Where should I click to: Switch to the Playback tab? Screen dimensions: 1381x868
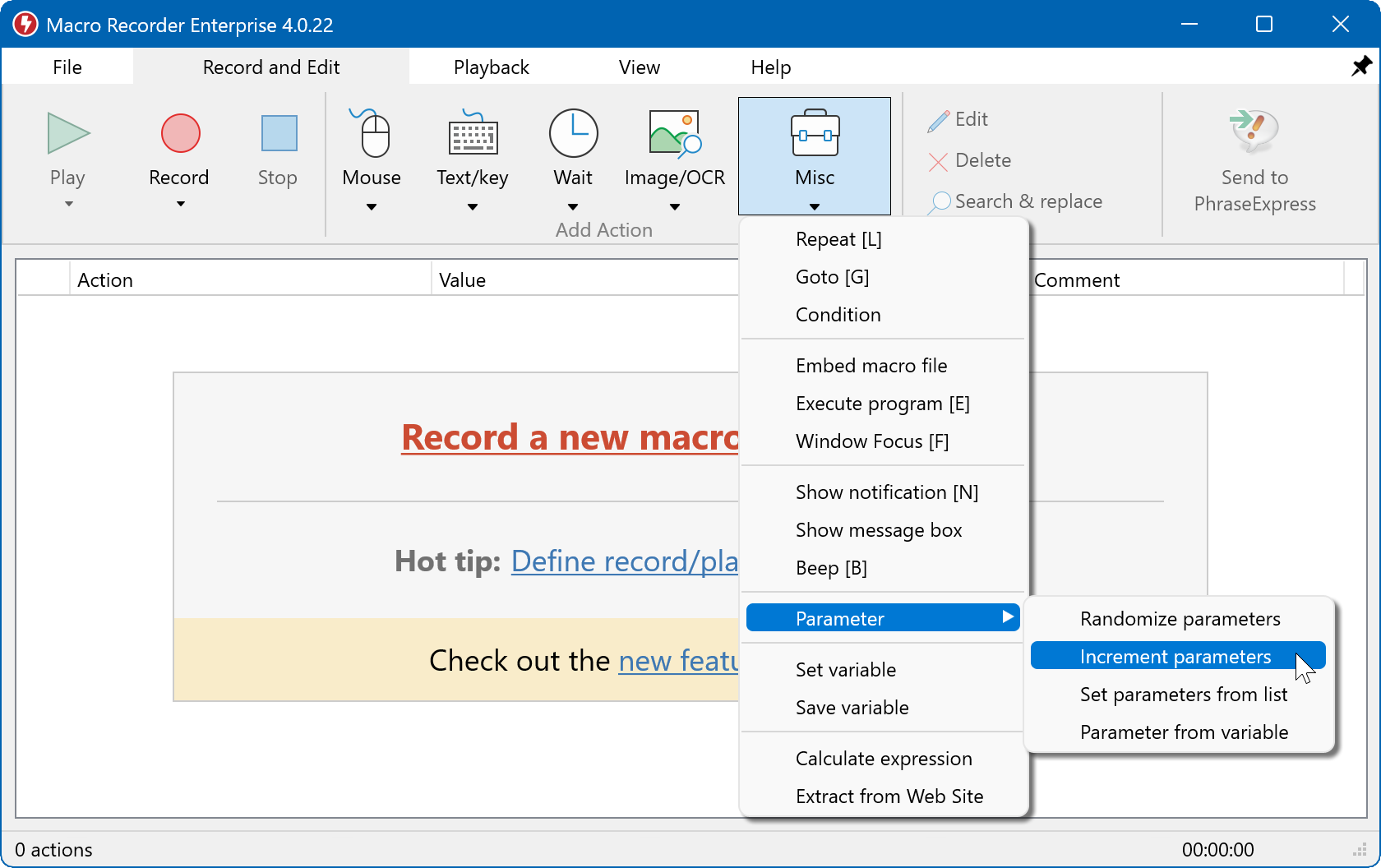(491, 67)
